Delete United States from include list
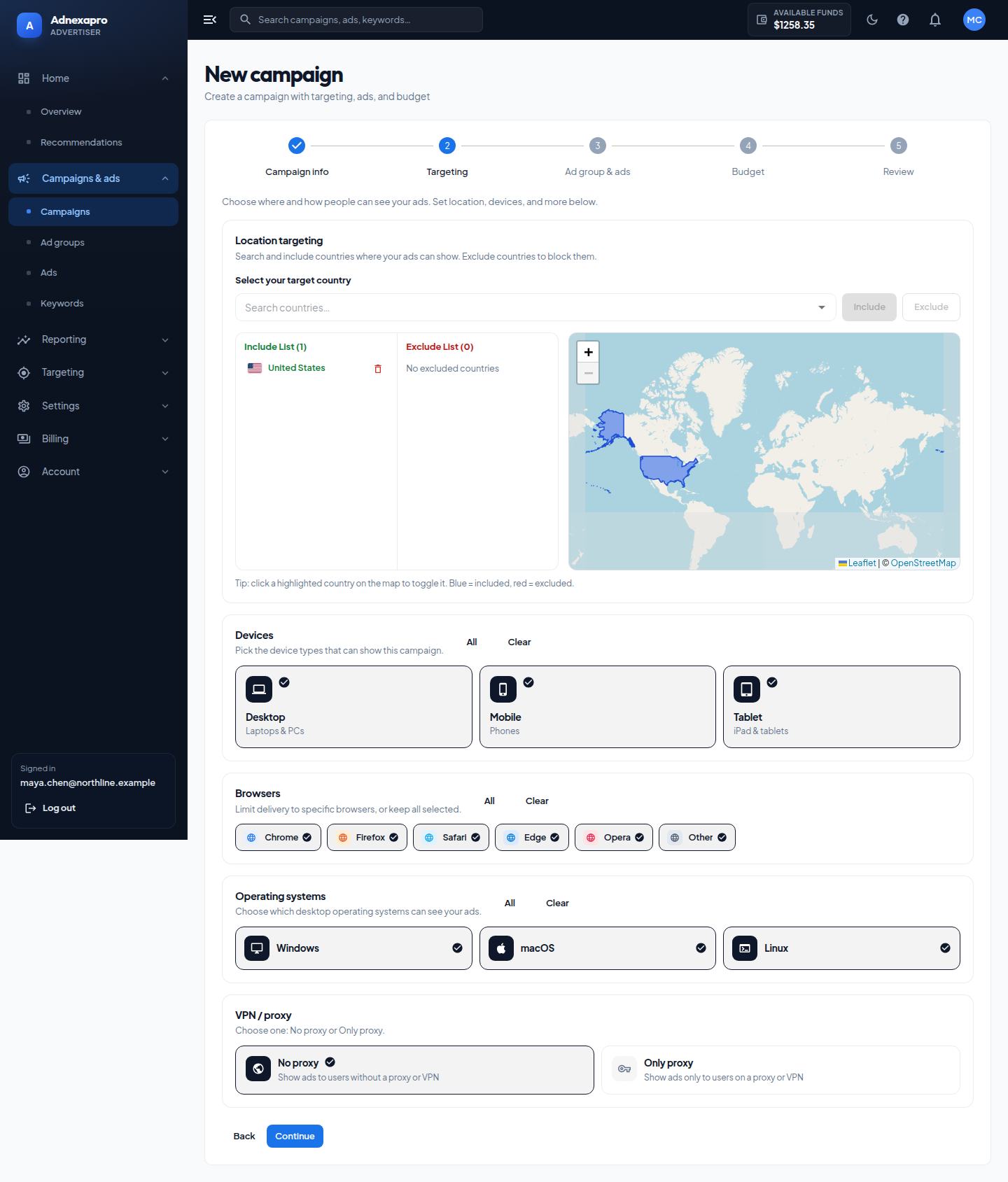 [378, 369]
